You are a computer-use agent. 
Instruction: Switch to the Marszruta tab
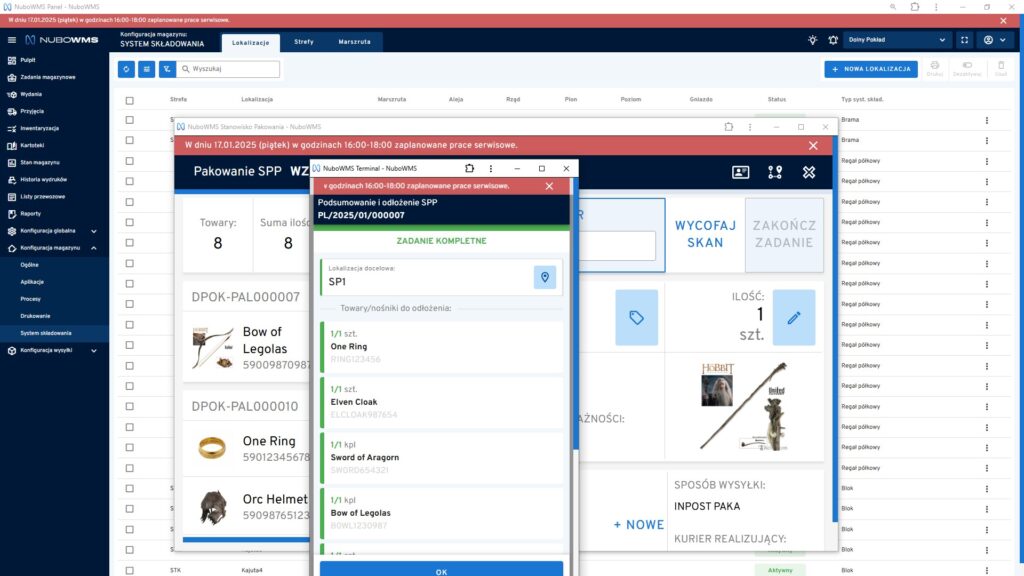point(354,42)
